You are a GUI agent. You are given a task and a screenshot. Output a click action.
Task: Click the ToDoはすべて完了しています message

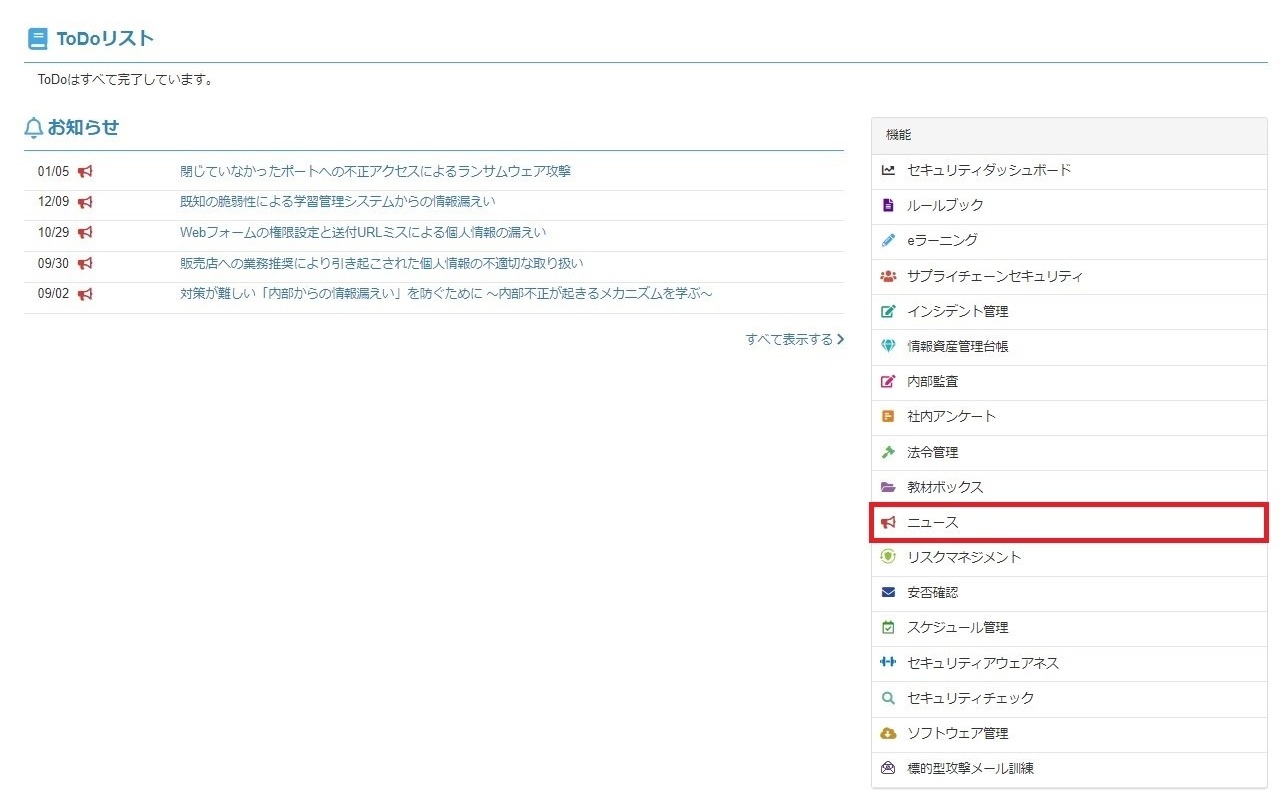point(125,79)
